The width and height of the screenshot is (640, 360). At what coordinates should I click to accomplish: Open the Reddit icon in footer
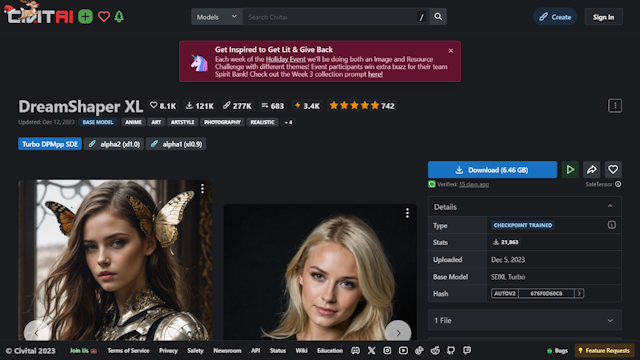tap(435, 351)
